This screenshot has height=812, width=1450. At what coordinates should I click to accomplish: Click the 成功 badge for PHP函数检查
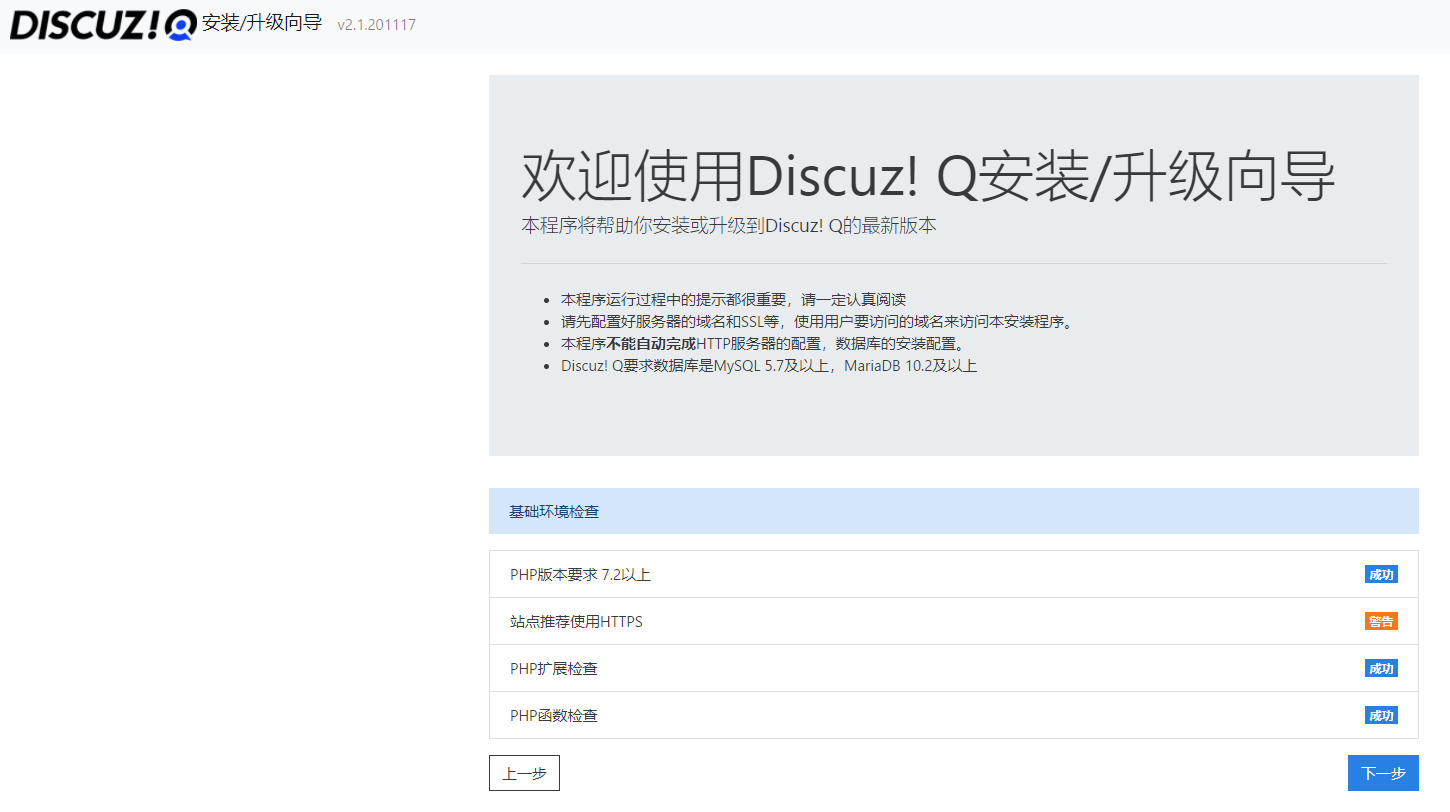(x=1380, y=715)
